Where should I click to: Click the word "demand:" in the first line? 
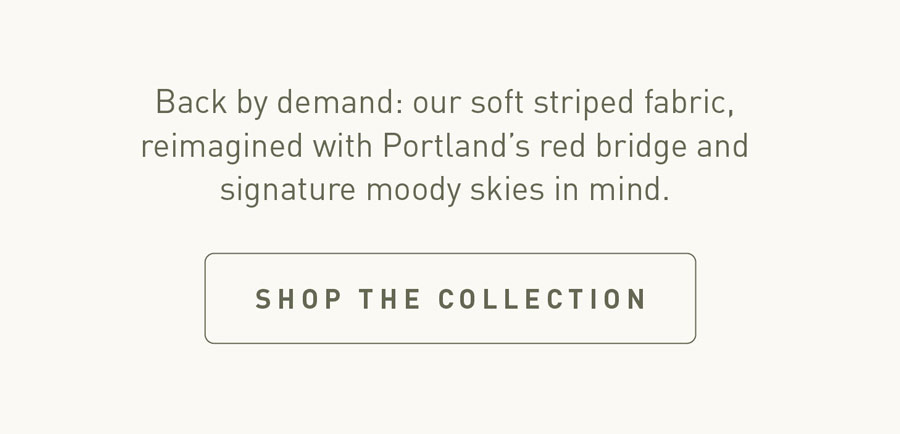(342, 102)
